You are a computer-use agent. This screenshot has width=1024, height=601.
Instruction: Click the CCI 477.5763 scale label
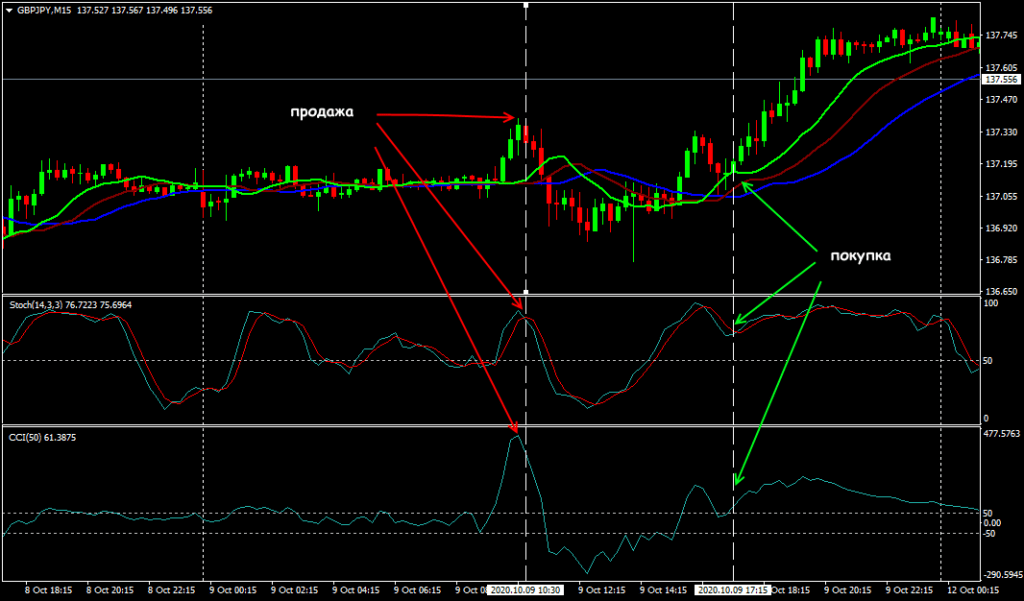click(1003, 435)
